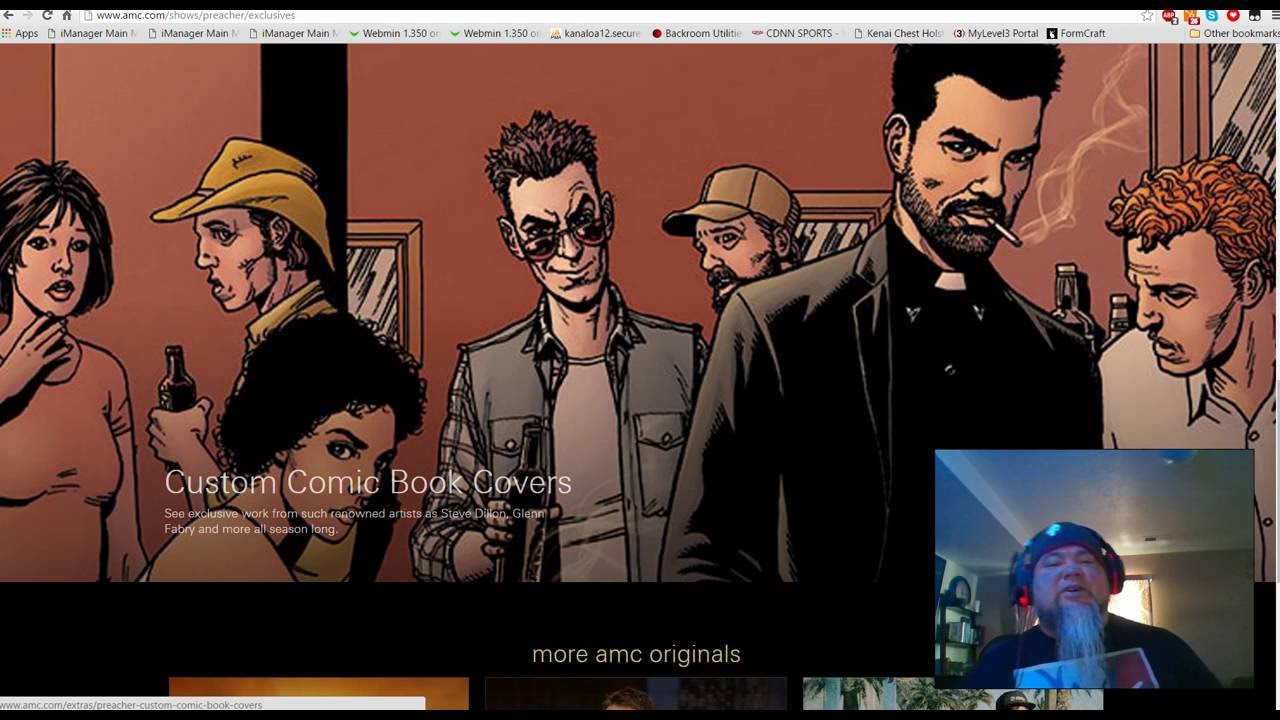The width and height of the screenshot is (1280, 720).
Task: Open the middle show thumbnail under amc originals
Action: click(x=636, y=694)
